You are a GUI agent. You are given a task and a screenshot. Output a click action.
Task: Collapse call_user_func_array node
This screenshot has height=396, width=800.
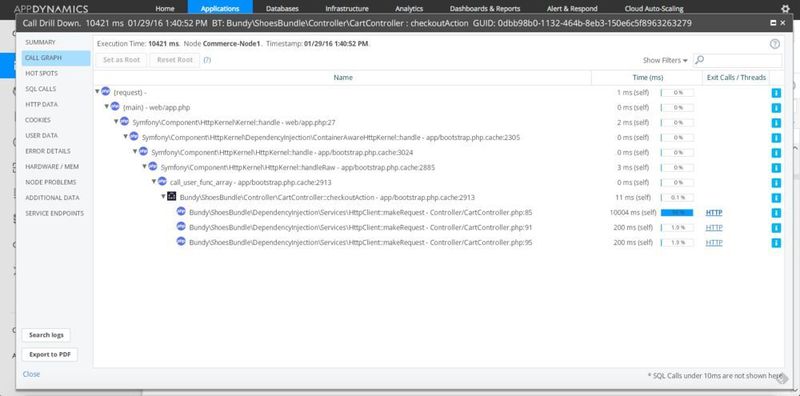(154, 182)
